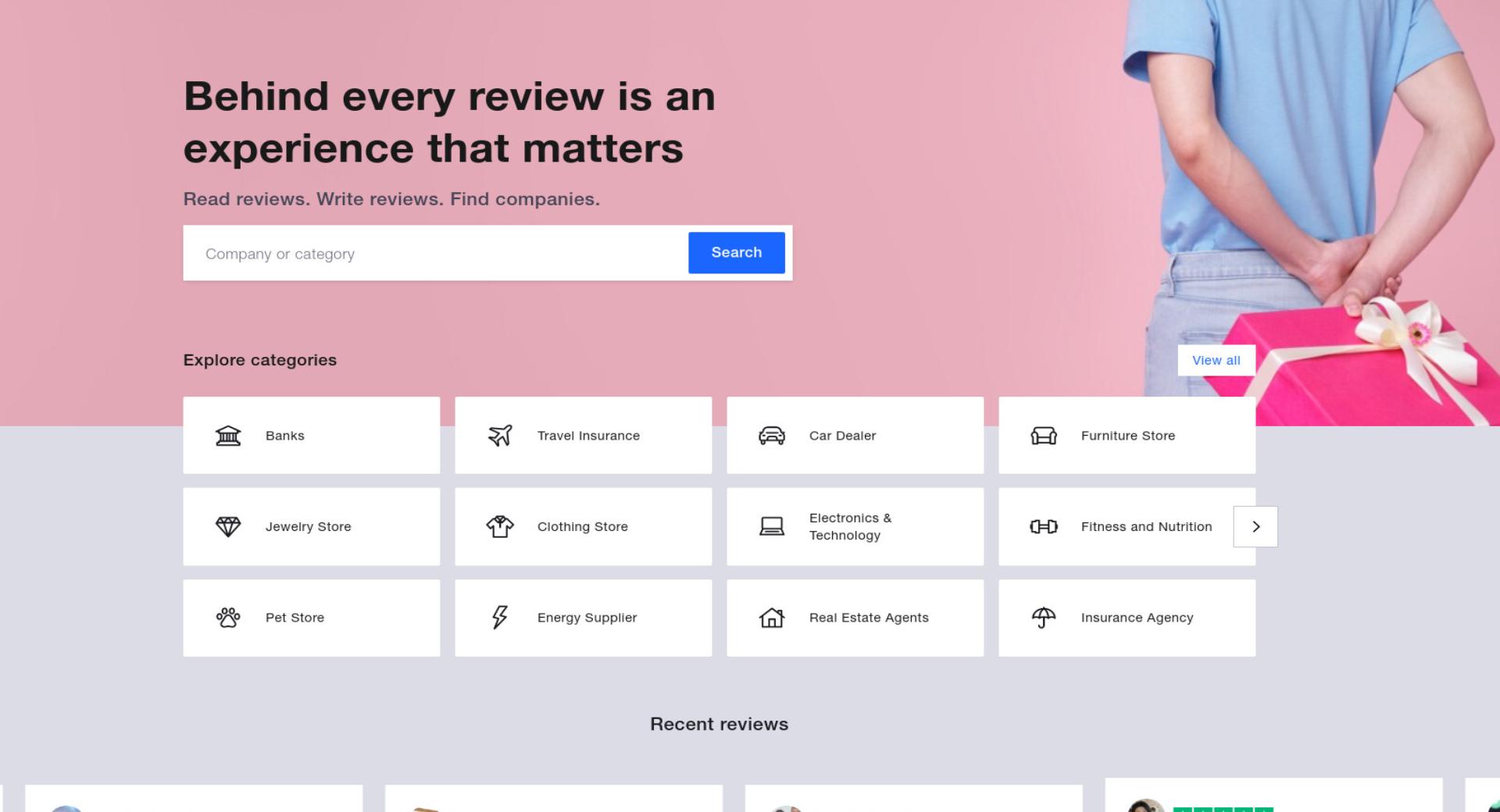Click the Explore categories heading

coord(260,360)
